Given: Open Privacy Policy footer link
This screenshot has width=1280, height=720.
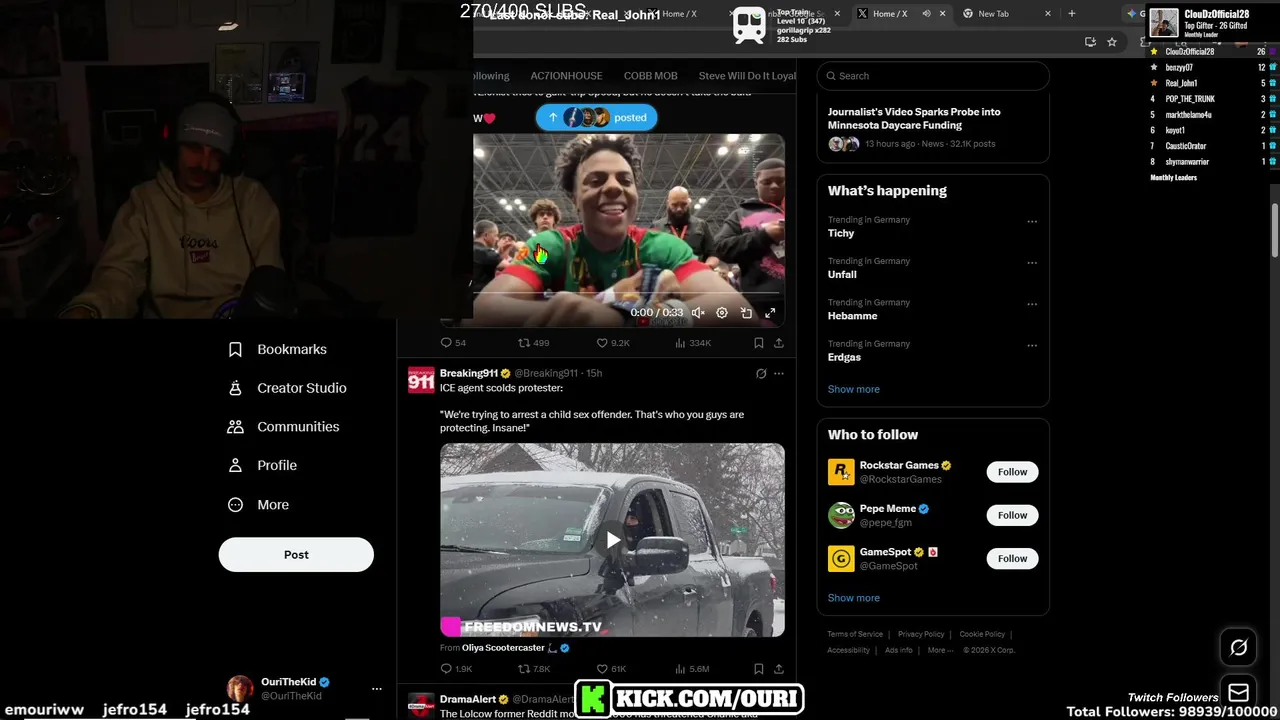Looking at the screenshot, I should [x=921, y=634].
